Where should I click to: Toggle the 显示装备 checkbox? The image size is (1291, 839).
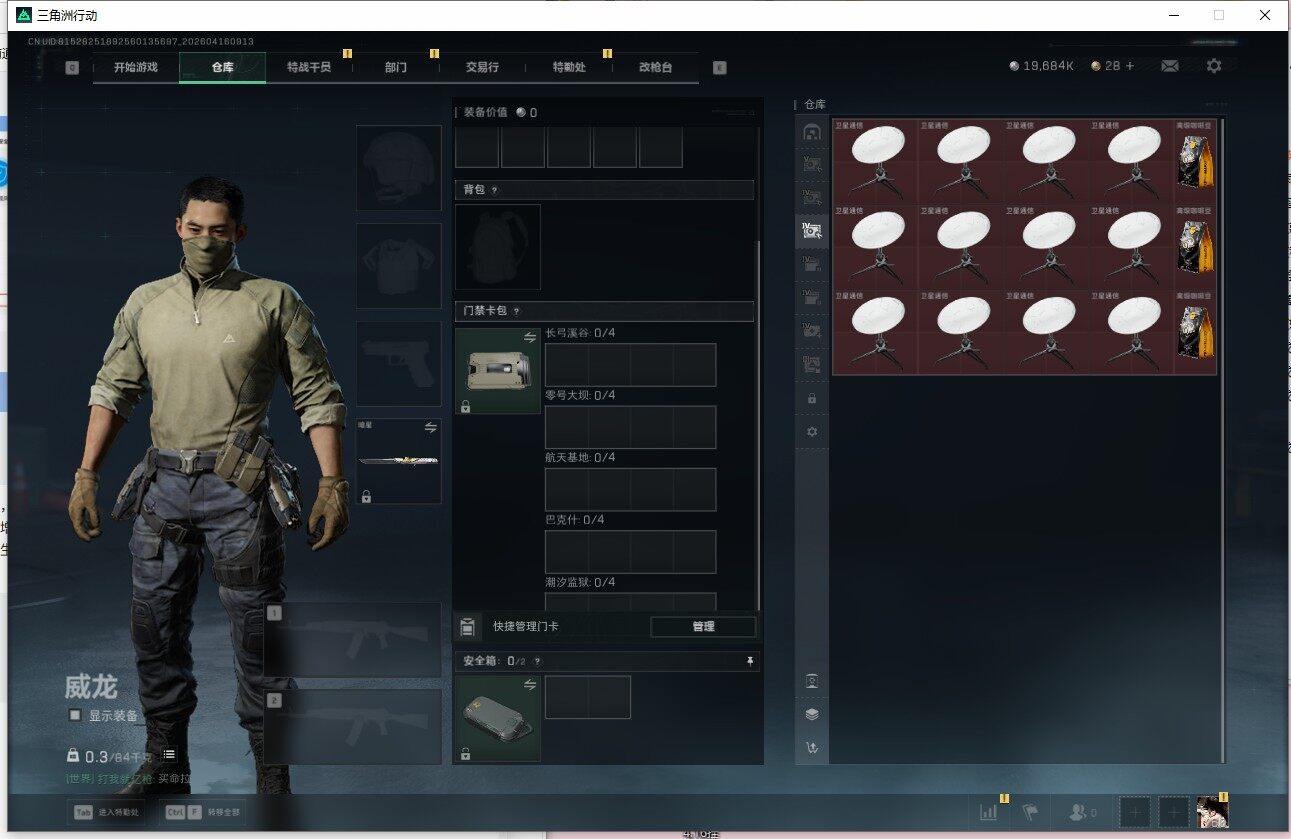pyautogui.click(x=75, y=715)
